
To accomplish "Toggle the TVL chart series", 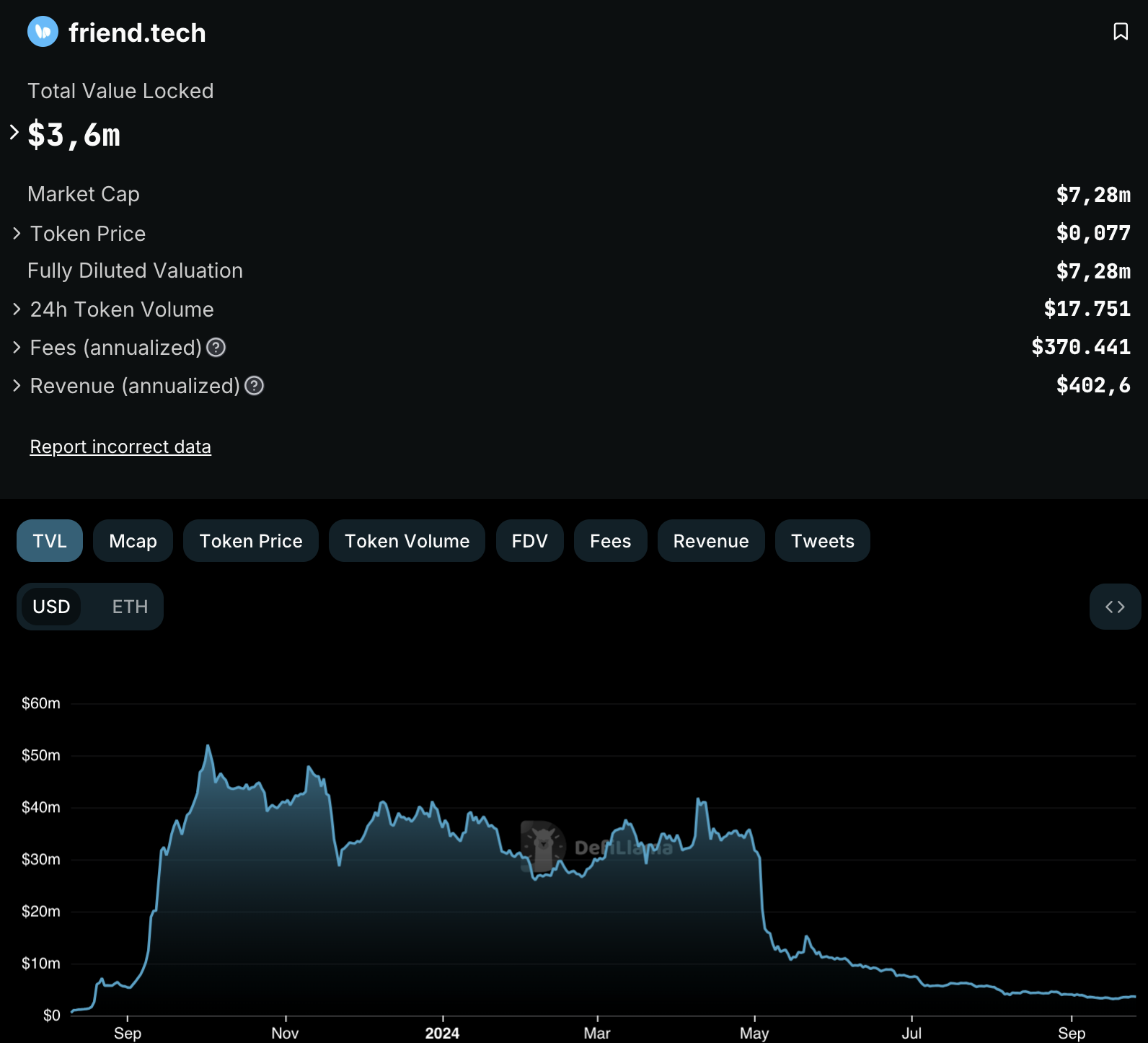I will click(x=50, y=541).
